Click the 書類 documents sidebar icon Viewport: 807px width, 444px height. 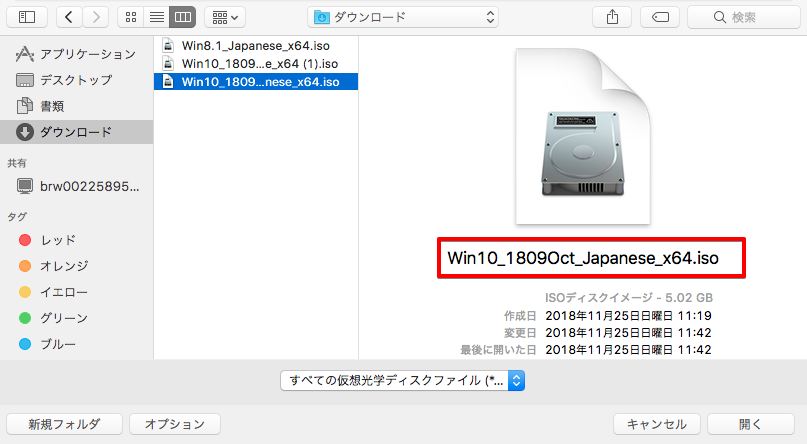(x=25, y=106)
